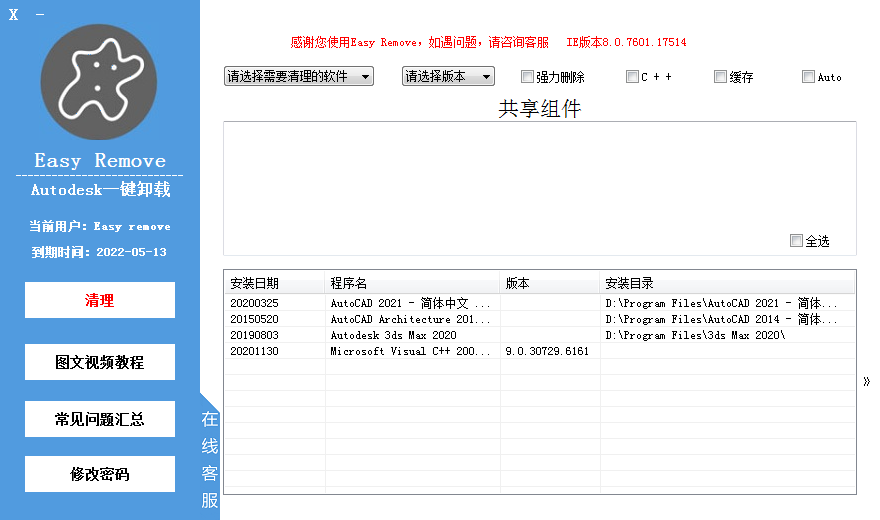Close the window with the X button
This screenshot has height=520, width=880.
coord(13,15)
